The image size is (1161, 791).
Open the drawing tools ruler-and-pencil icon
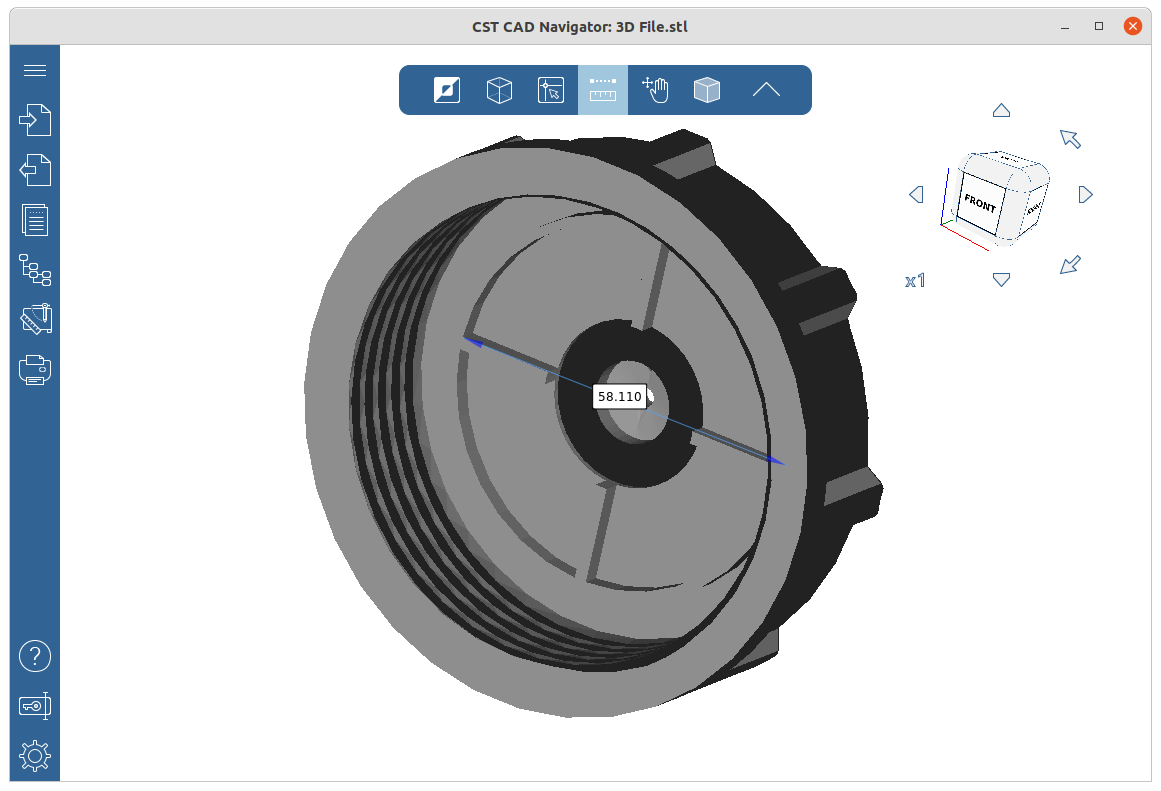35,320
